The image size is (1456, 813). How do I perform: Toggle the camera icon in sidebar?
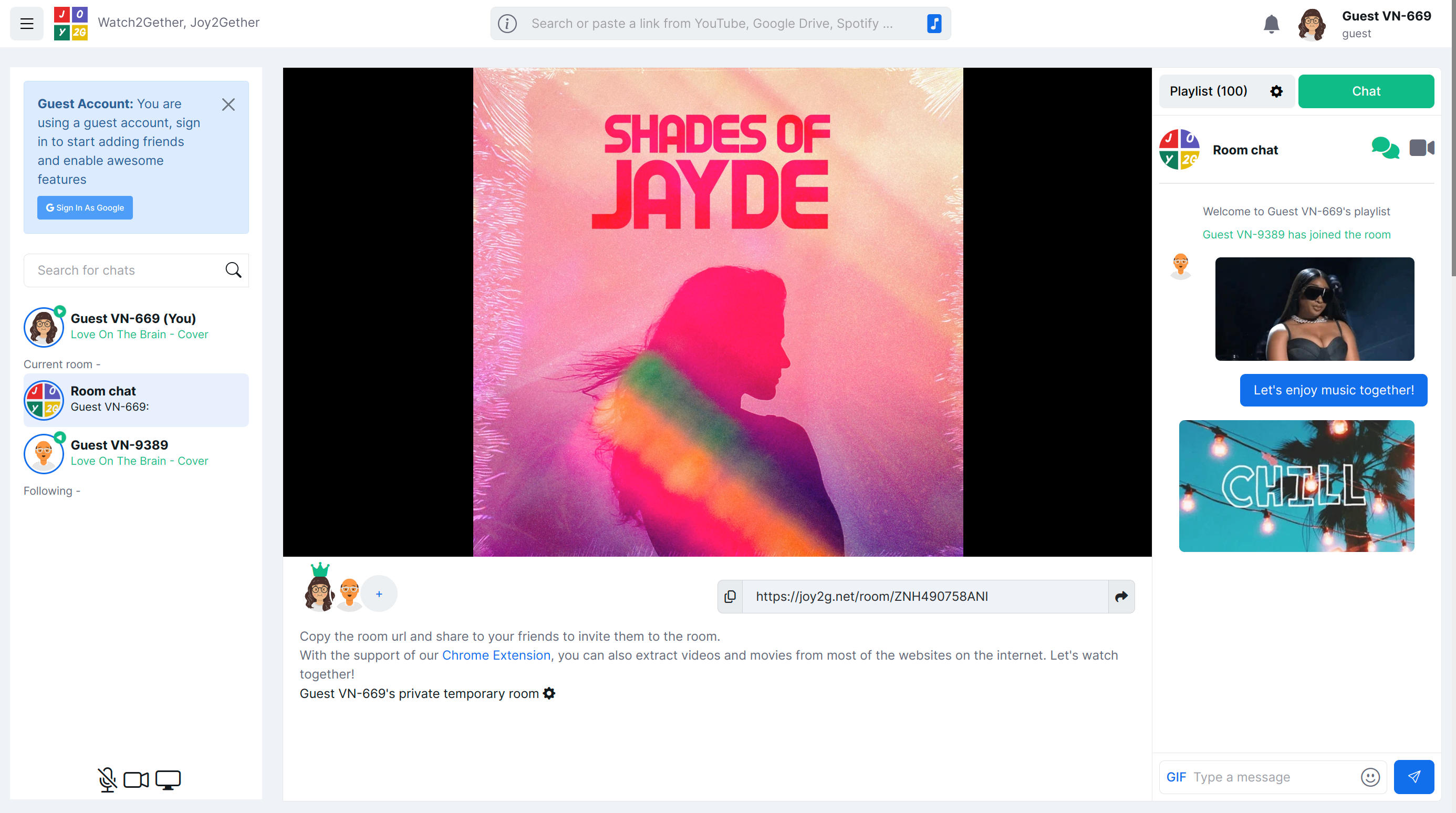[136, 780]
